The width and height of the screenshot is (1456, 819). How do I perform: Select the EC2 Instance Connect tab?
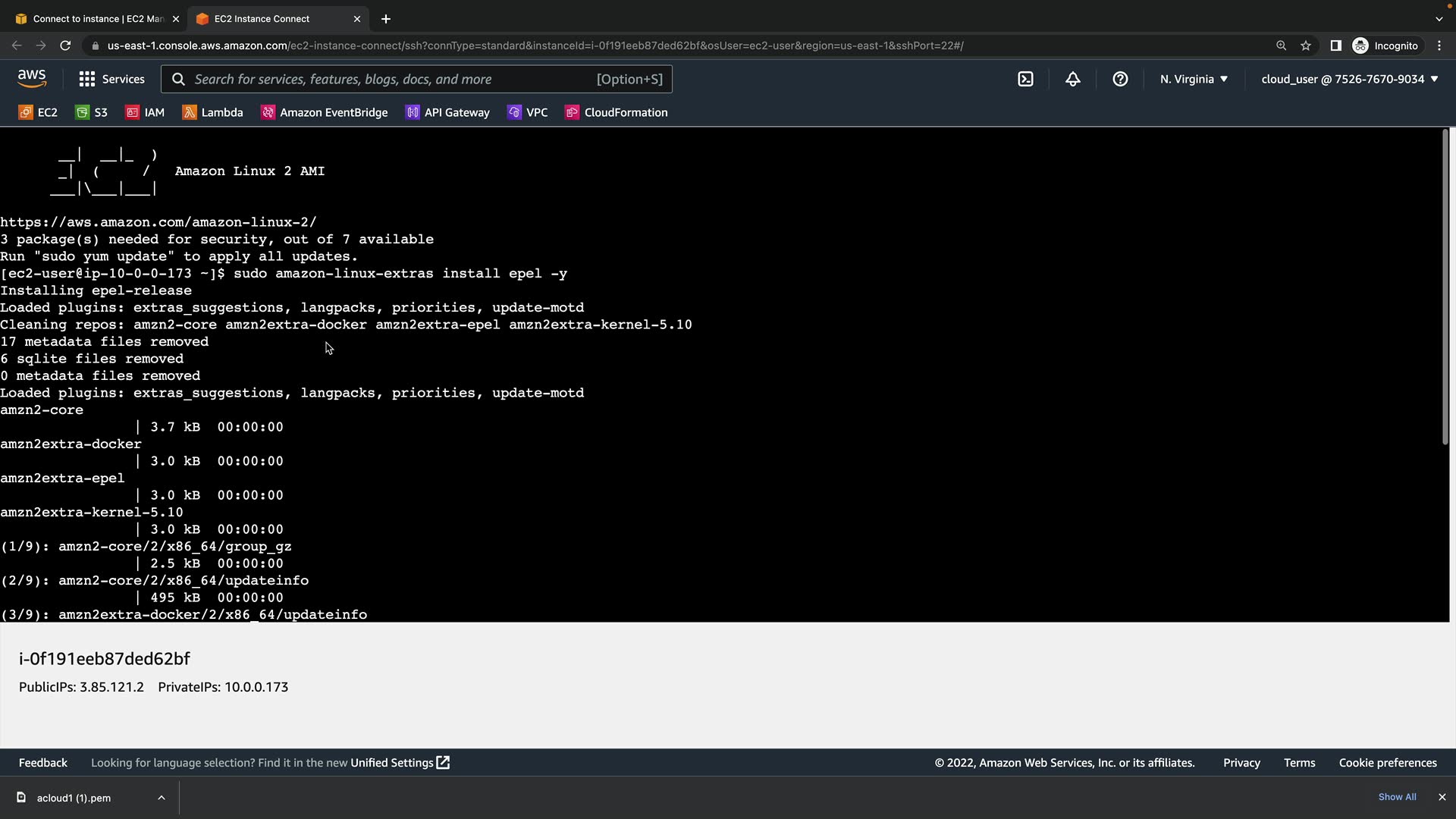(x=262, y=18)
